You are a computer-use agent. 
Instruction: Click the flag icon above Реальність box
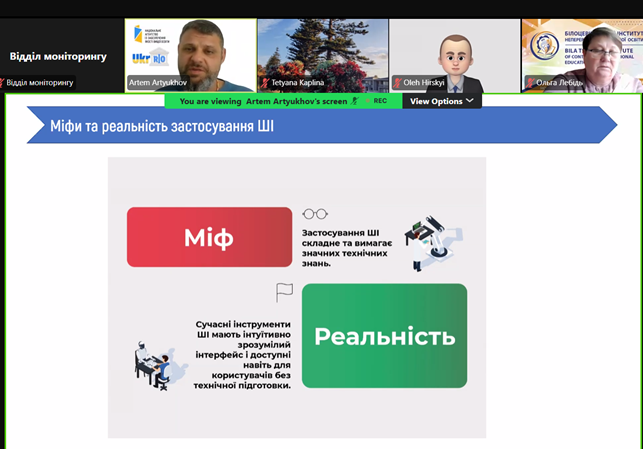click(x=285, y=292)
